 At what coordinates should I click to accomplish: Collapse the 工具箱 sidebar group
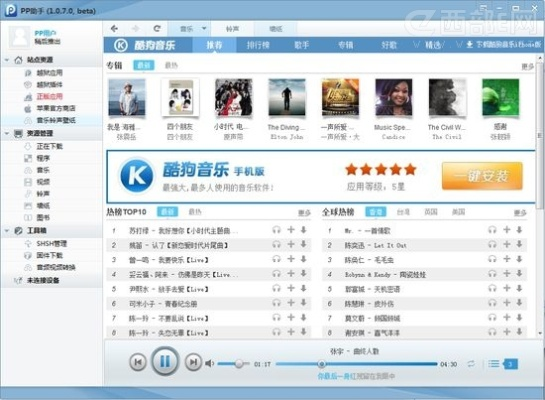point(7,230)
